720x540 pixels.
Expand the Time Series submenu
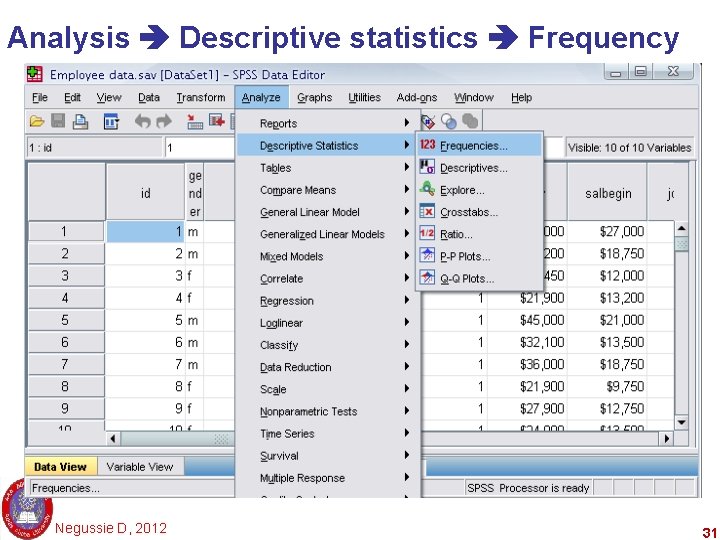tap(328, 433)
